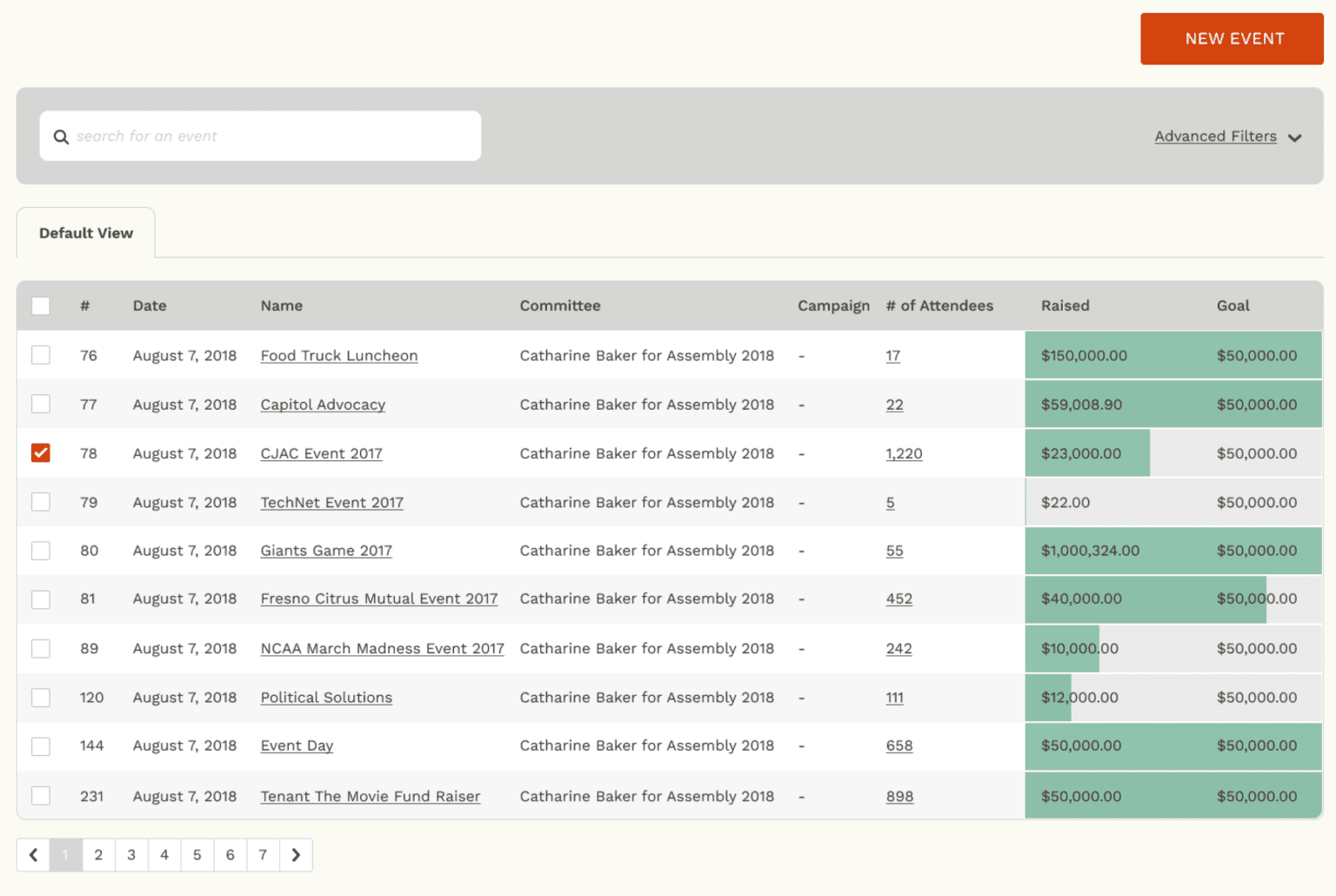The width and height of the screenshot is (1336, 896).
Task: Check the Fresno Citrus Mutual row checkbox
Action: (41, 599)
